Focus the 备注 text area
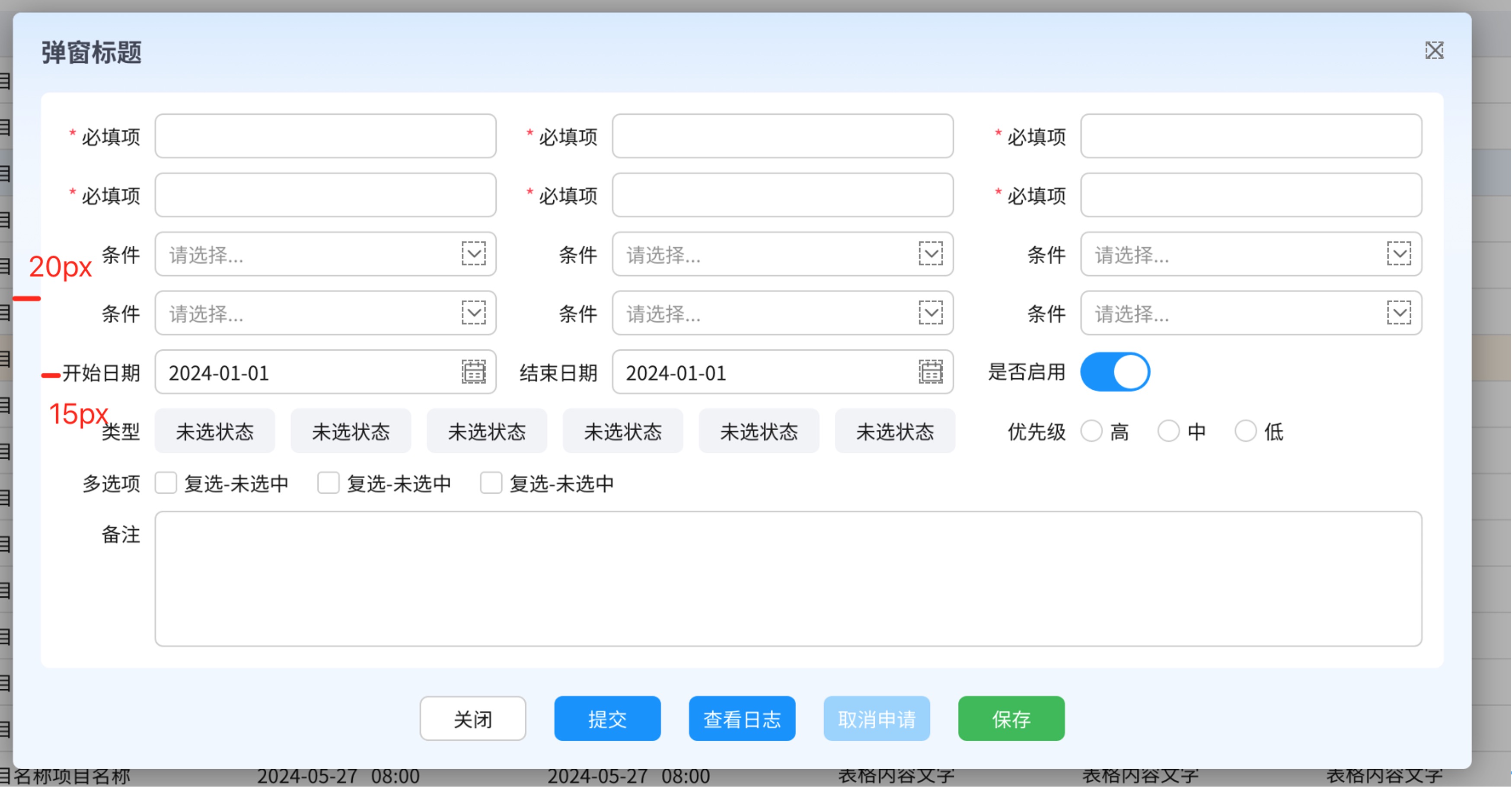The width and height of the screenshot is (1512, 787). (788, 579)
